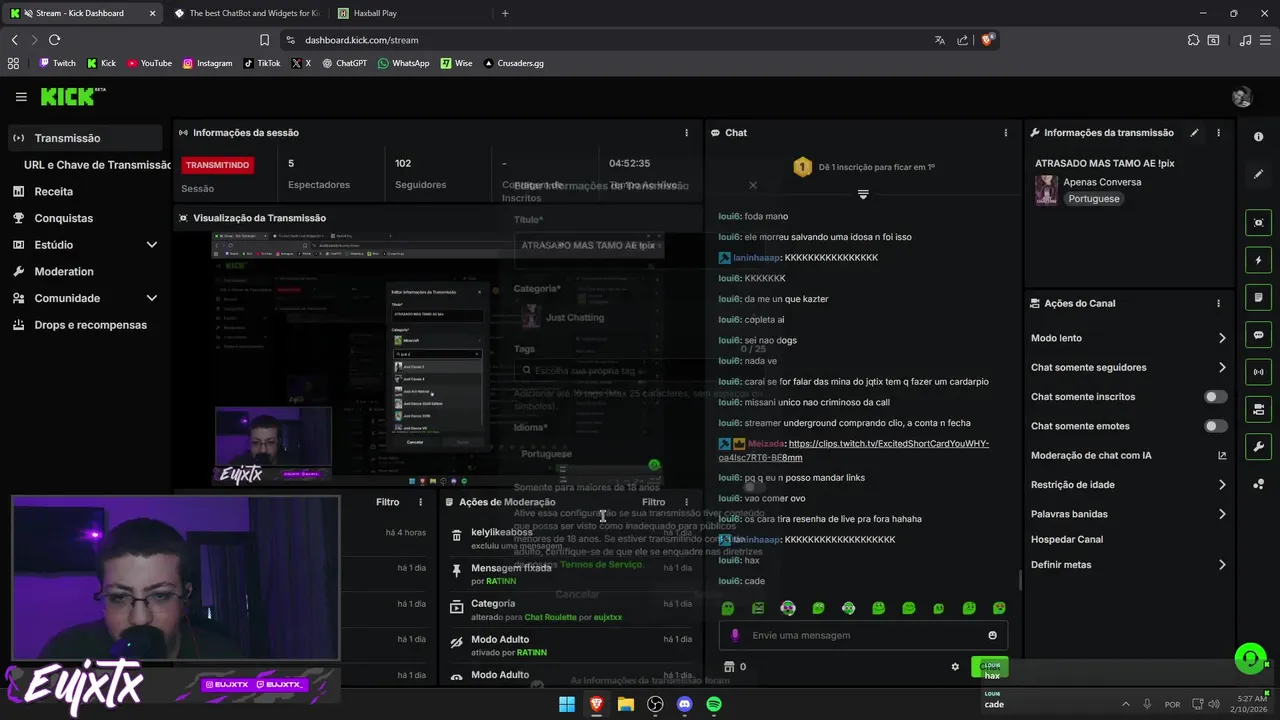This screenshot has width=1280, height=720.
Task: Click the Portuguese language tag
Action: pos(1093,199)
